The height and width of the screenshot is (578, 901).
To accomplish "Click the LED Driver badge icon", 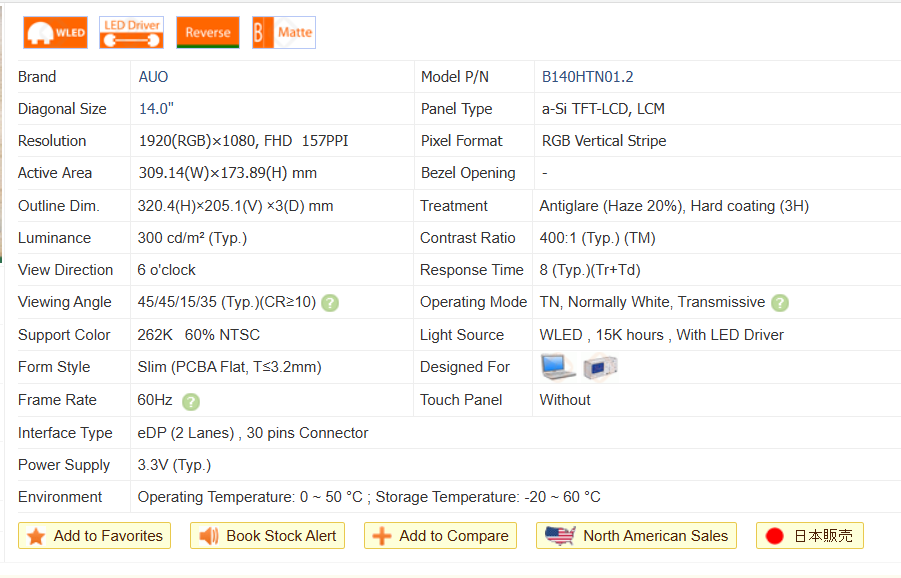I will 132,32.
